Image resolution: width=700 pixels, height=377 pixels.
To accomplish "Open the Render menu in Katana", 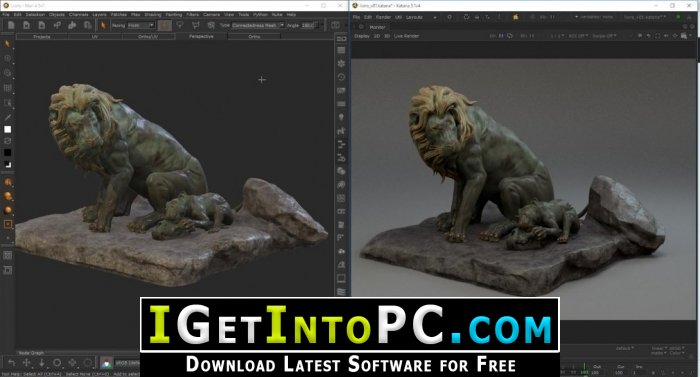I will coord(383,17).
